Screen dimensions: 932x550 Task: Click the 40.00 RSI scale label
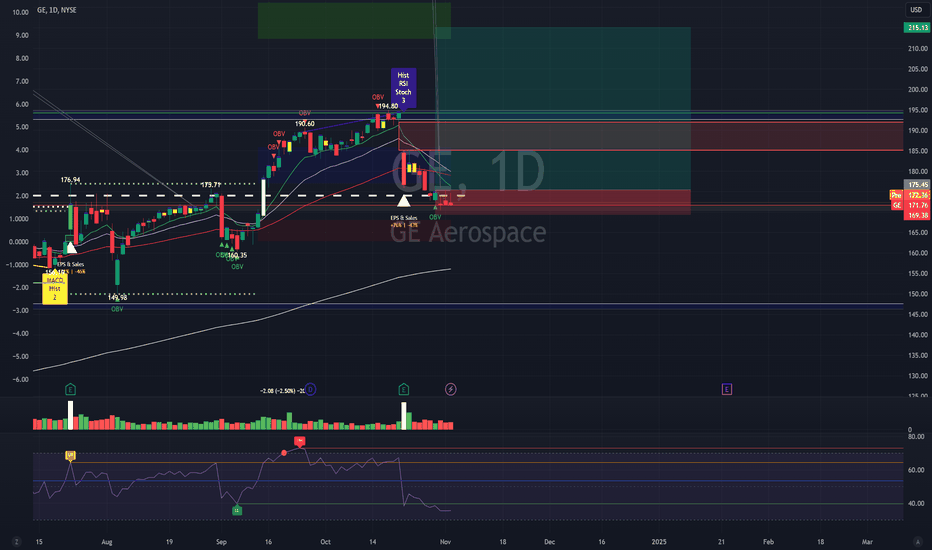[916, 504]
